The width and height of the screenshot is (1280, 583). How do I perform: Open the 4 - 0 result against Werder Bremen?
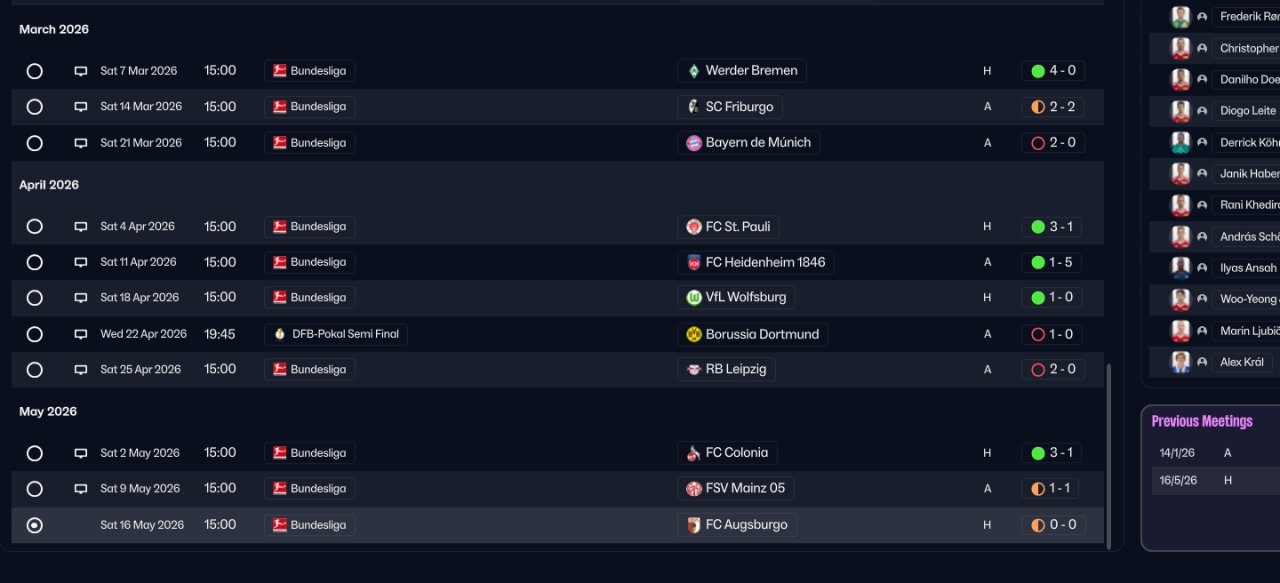pos(1053,71)
